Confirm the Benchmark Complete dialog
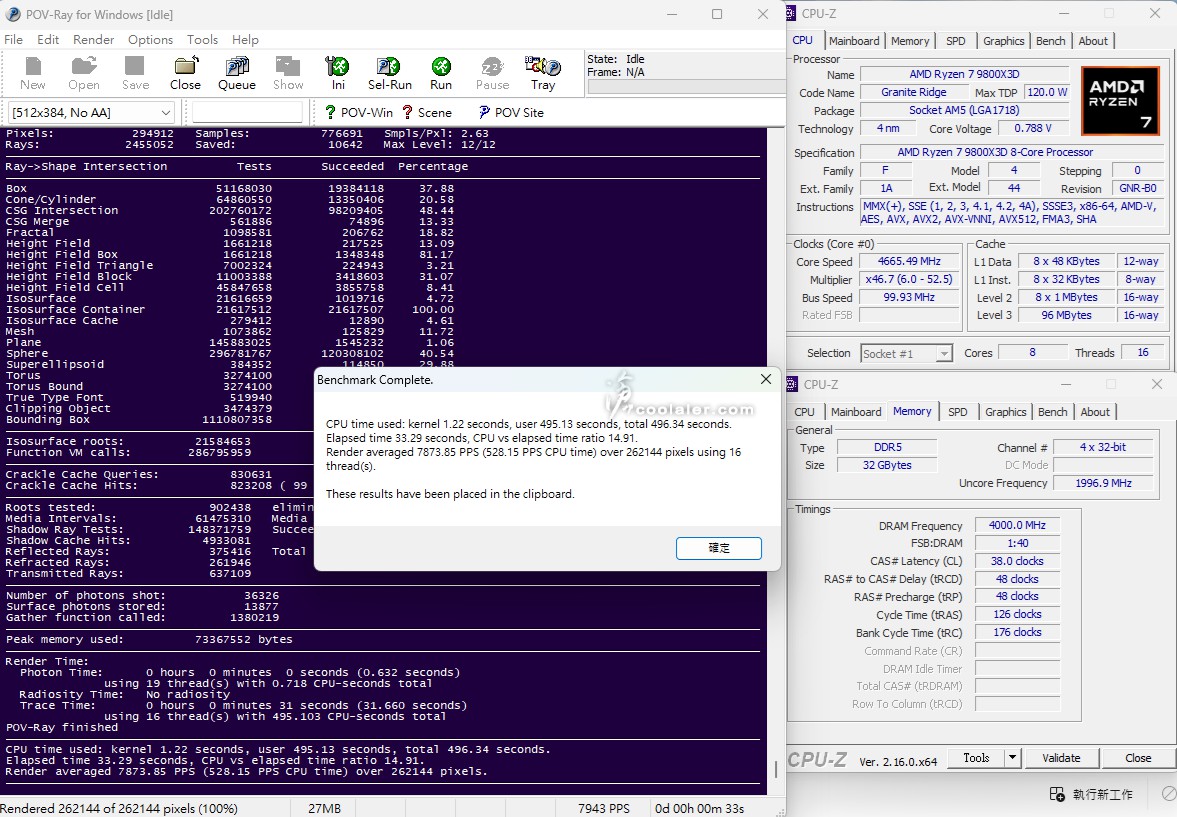The height and width of the screenshot is (817, 1177). (718, 548)
